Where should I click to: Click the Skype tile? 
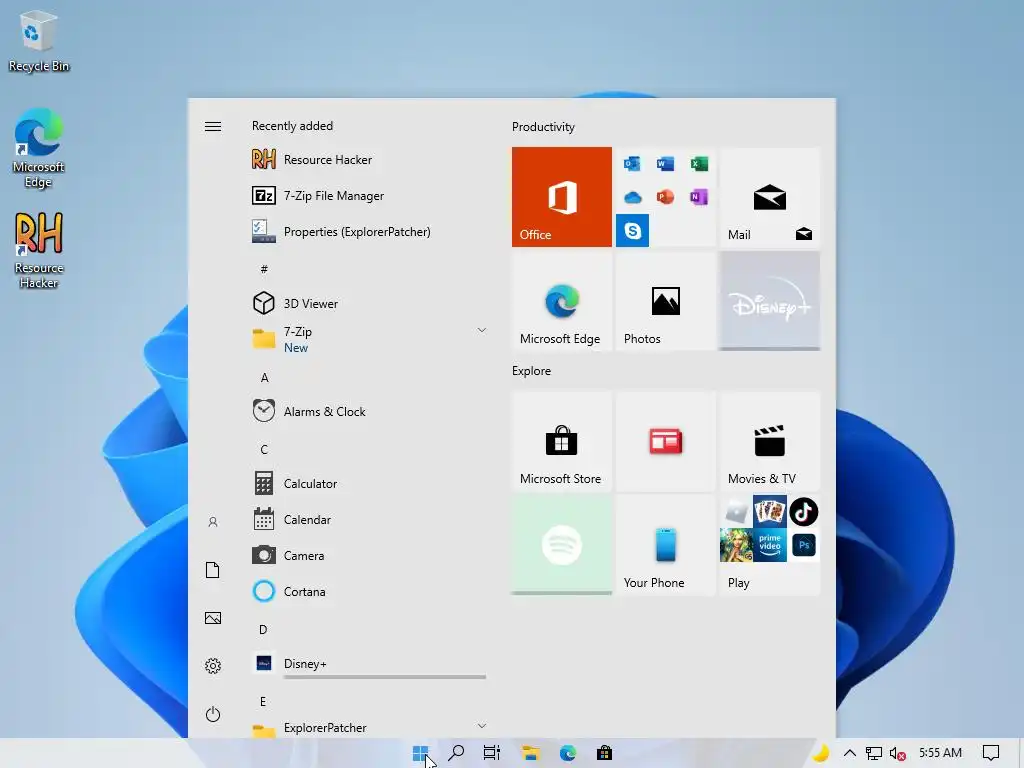click(x=632, y=230)
